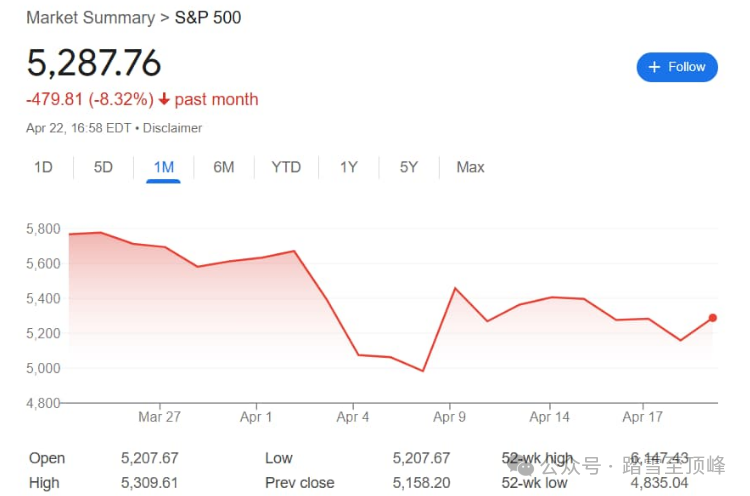
Task: Click the 5,287.76 index price value
Action: [x=94, y=63]
